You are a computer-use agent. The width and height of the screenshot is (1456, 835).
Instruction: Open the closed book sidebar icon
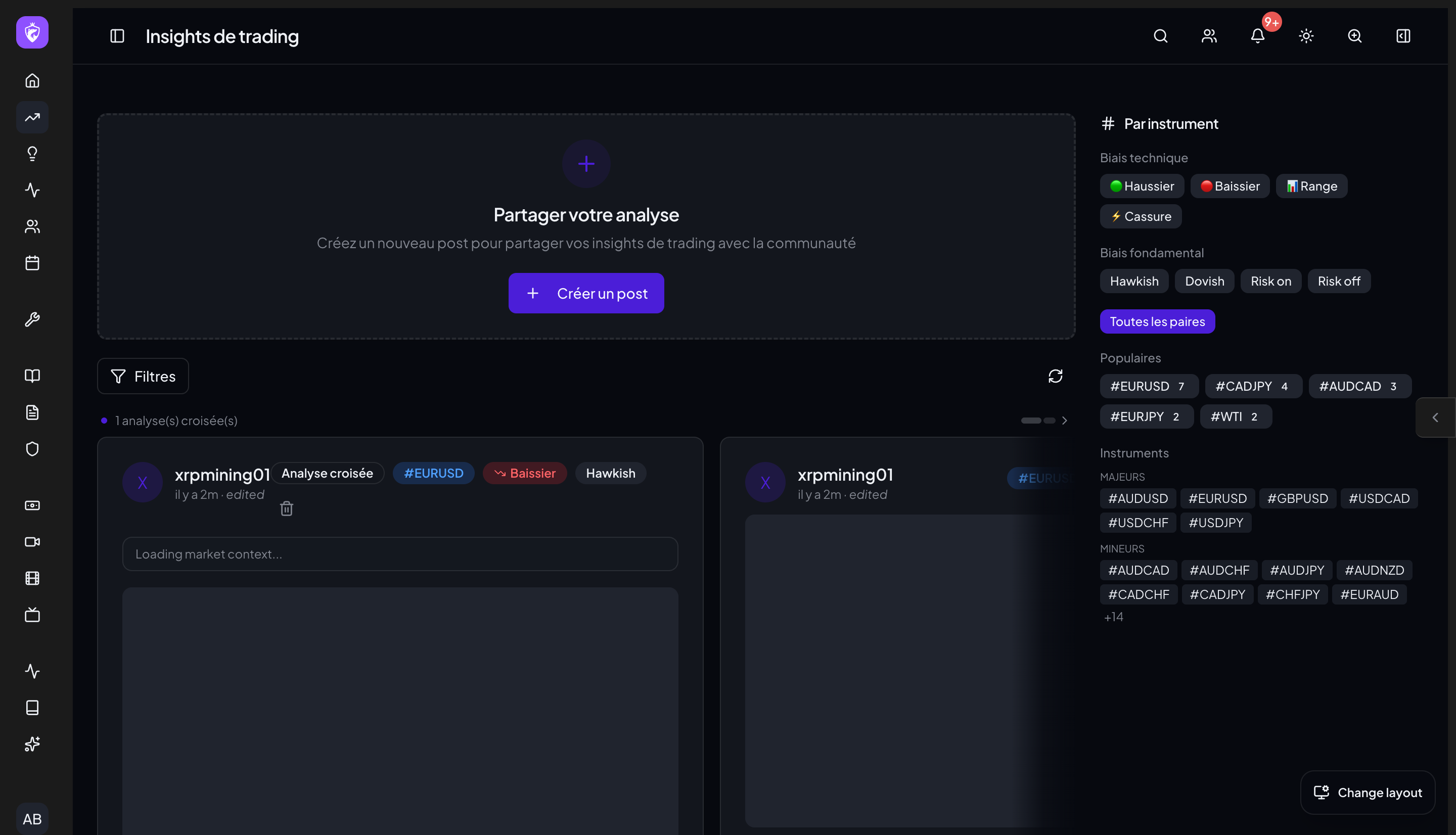[x=32, y=708]
